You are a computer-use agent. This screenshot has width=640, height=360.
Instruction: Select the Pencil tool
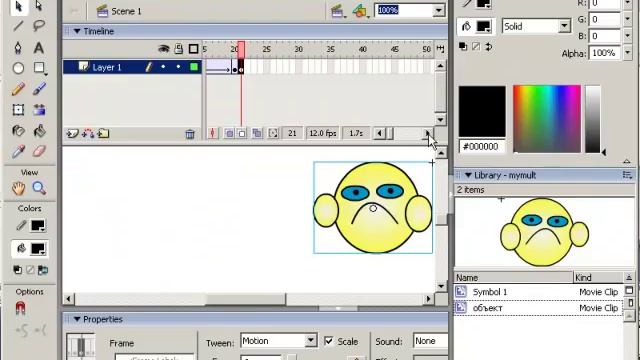click(18, 89)
